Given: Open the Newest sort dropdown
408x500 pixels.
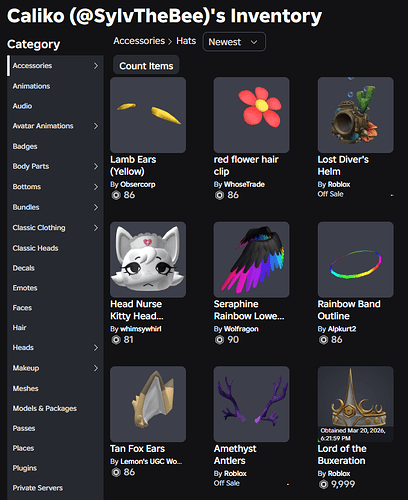Looking at the screenshot, I should 234,42.
